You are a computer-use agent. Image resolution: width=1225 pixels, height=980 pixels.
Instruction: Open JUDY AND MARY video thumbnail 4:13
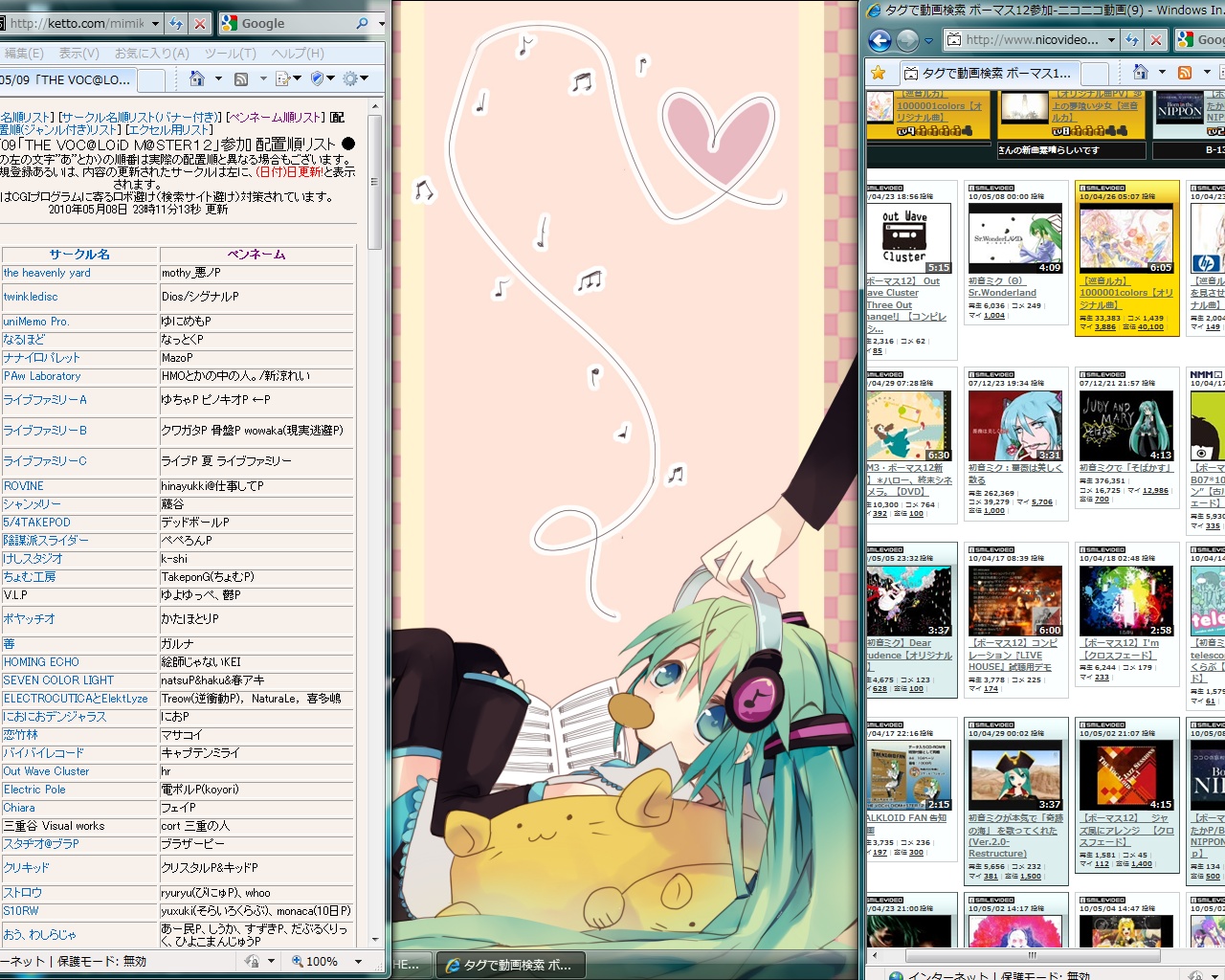[x=1126, y=425]
